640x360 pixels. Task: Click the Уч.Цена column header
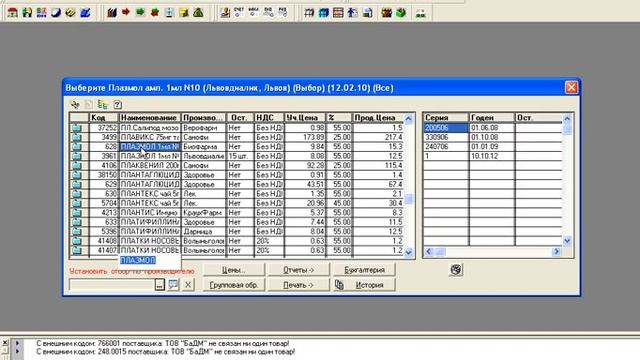tap(305, 118)
